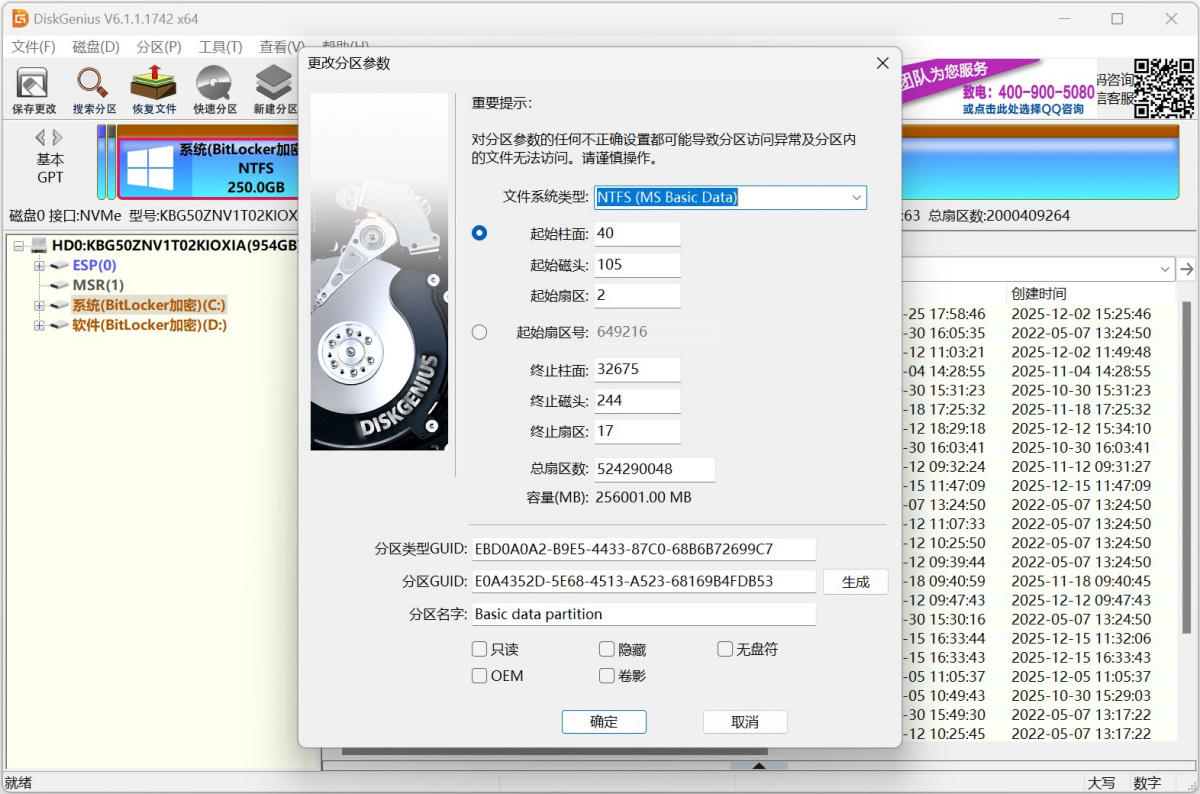
Task: Click the 搜索分区 (Search Partitions) magnifier icon
Action: pos(94,89)
